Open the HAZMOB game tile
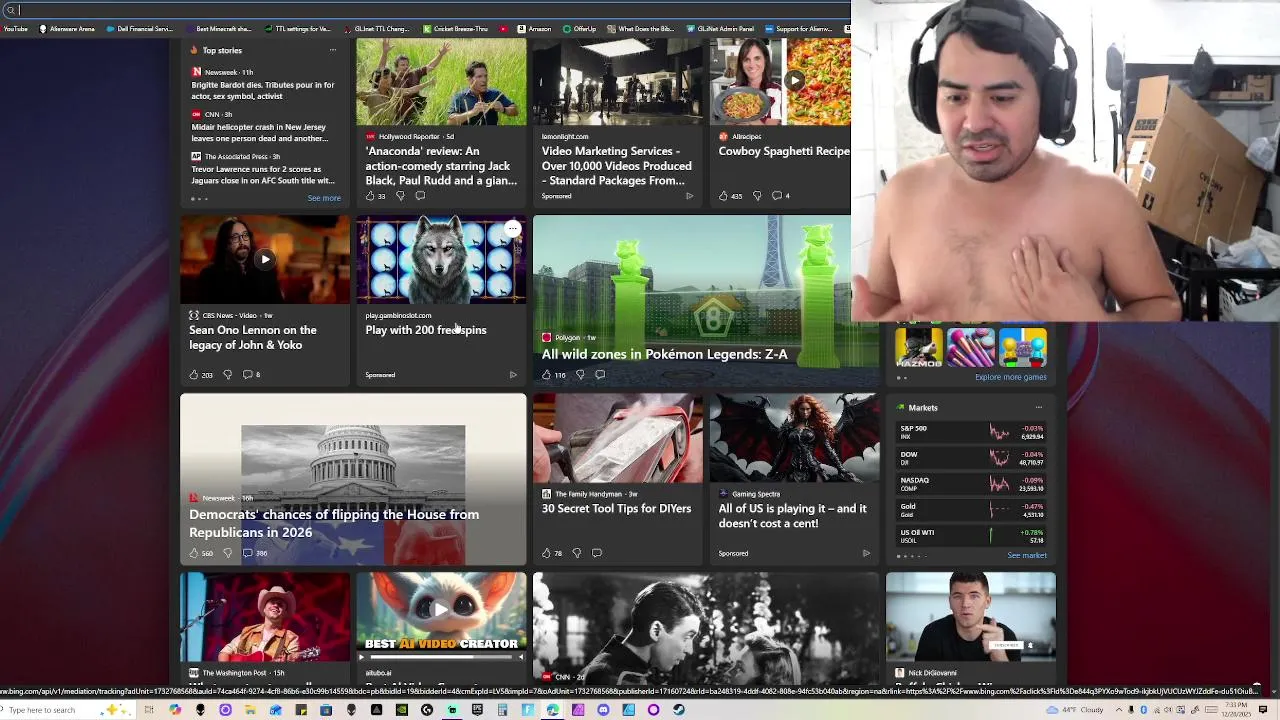The height and width of the screenshot is (720, 1280). pyautogui.click(x=919, y=347)
